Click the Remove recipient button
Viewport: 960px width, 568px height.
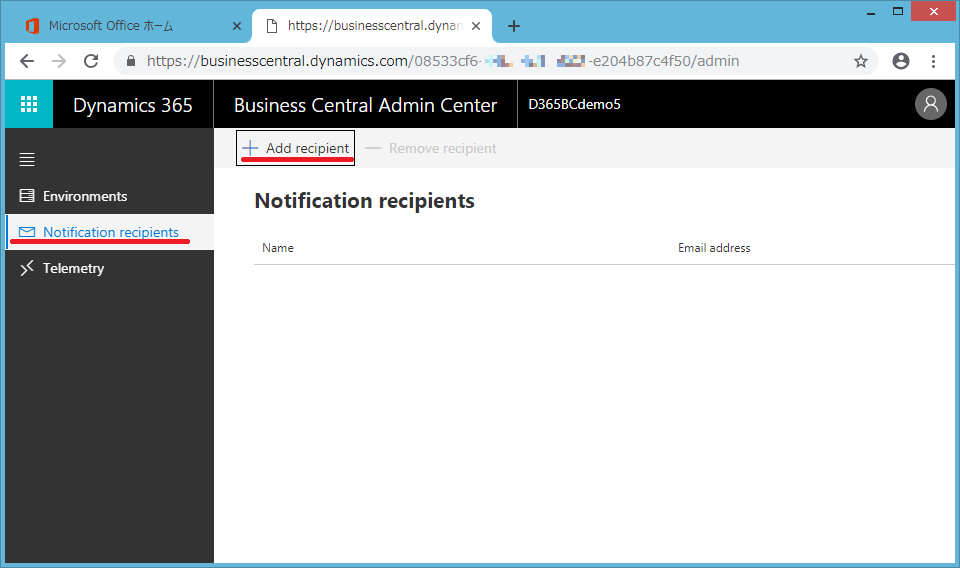tap(431, 148)
